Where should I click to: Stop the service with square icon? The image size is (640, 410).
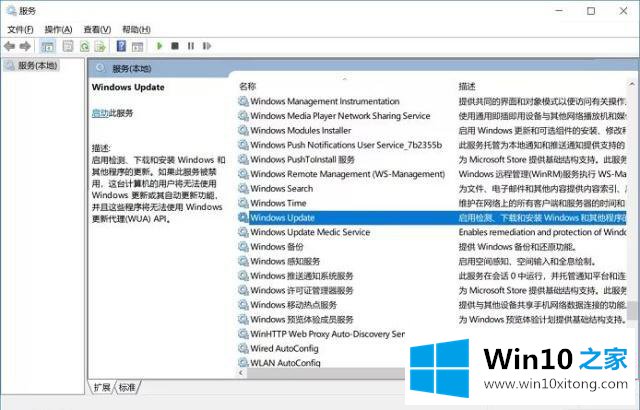pos(175,46)
